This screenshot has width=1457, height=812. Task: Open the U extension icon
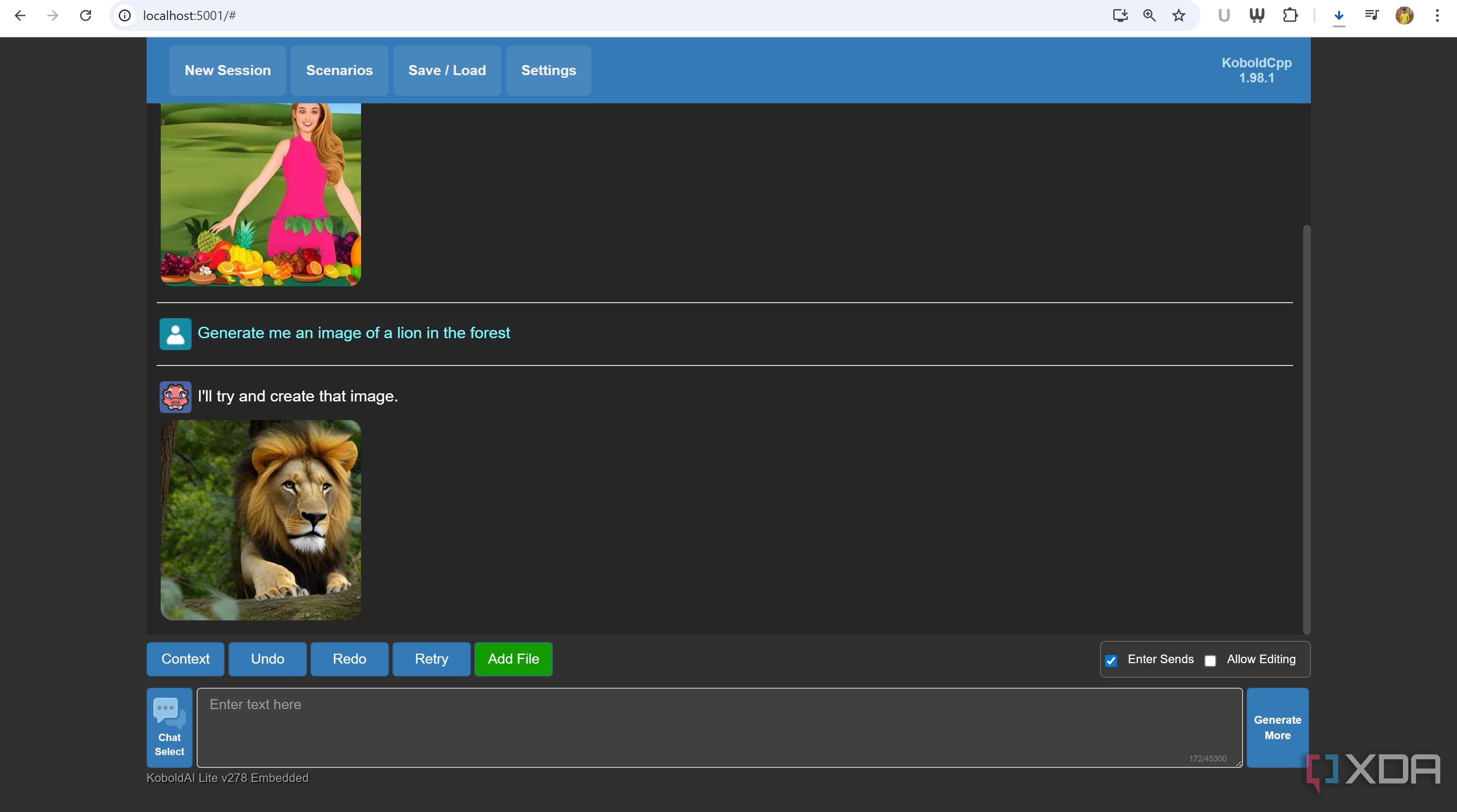(x=1224, y=16)
